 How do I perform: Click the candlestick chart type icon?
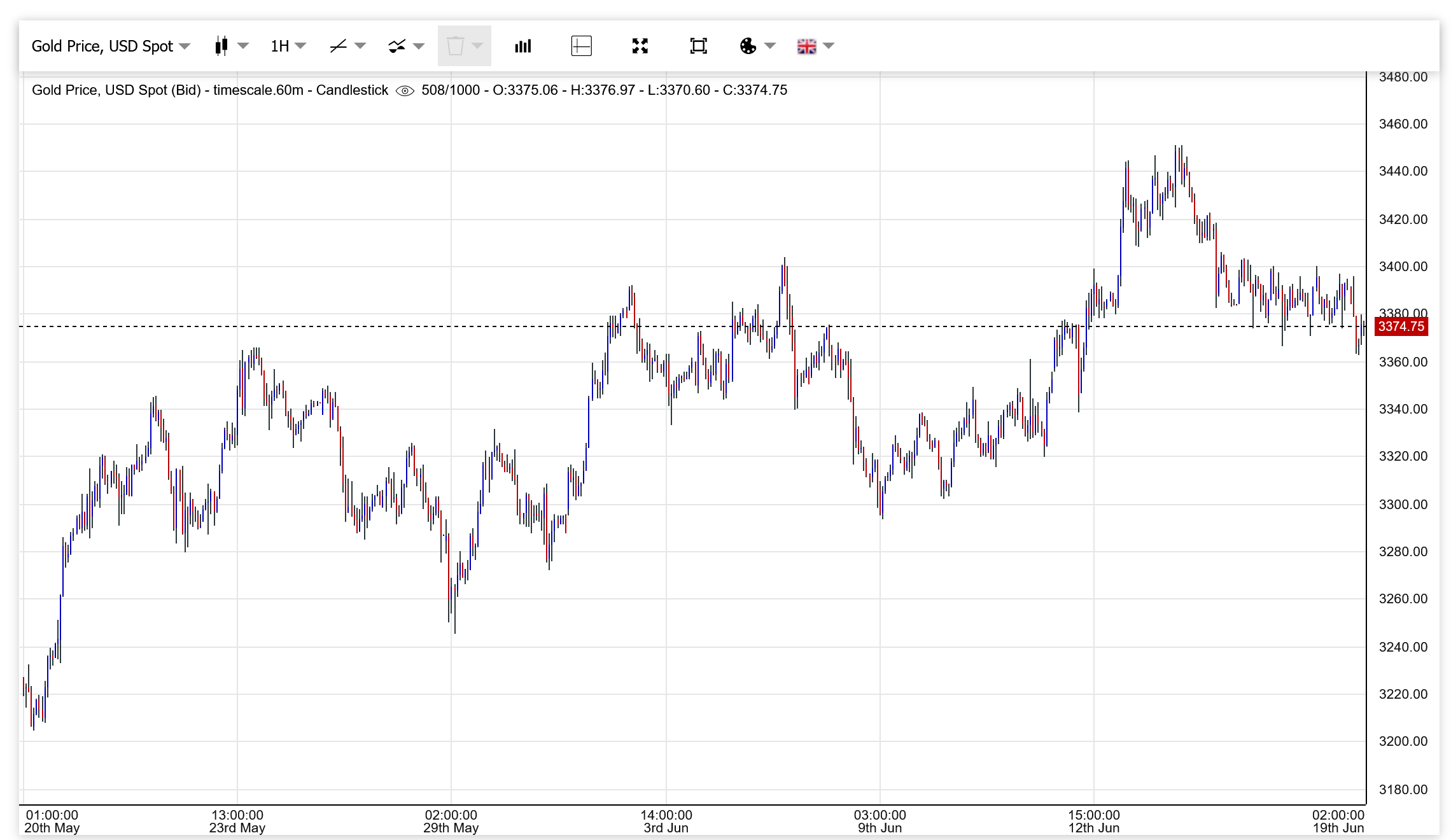(221, 46)
